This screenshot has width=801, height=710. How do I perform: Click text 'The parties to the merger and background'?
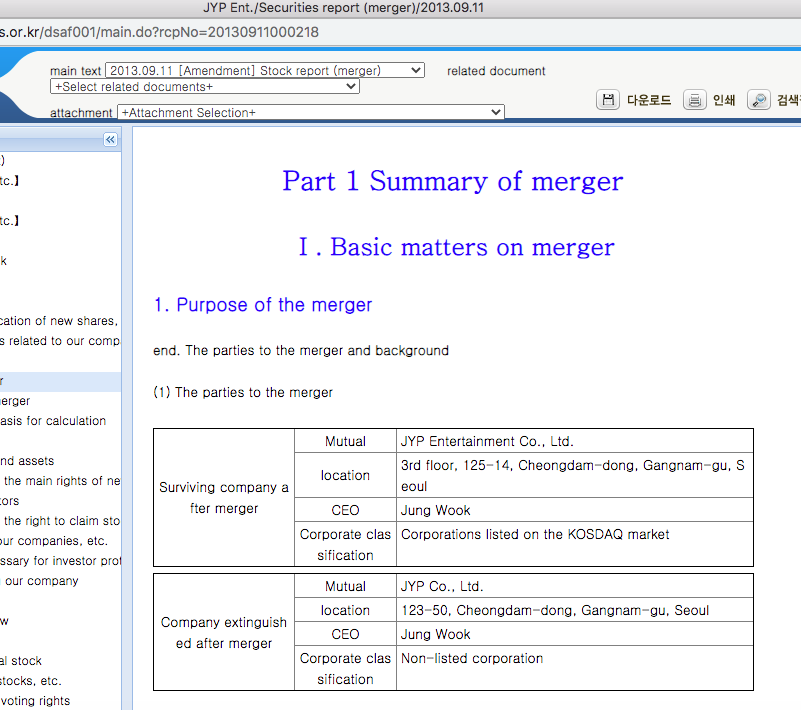[317, 350]
